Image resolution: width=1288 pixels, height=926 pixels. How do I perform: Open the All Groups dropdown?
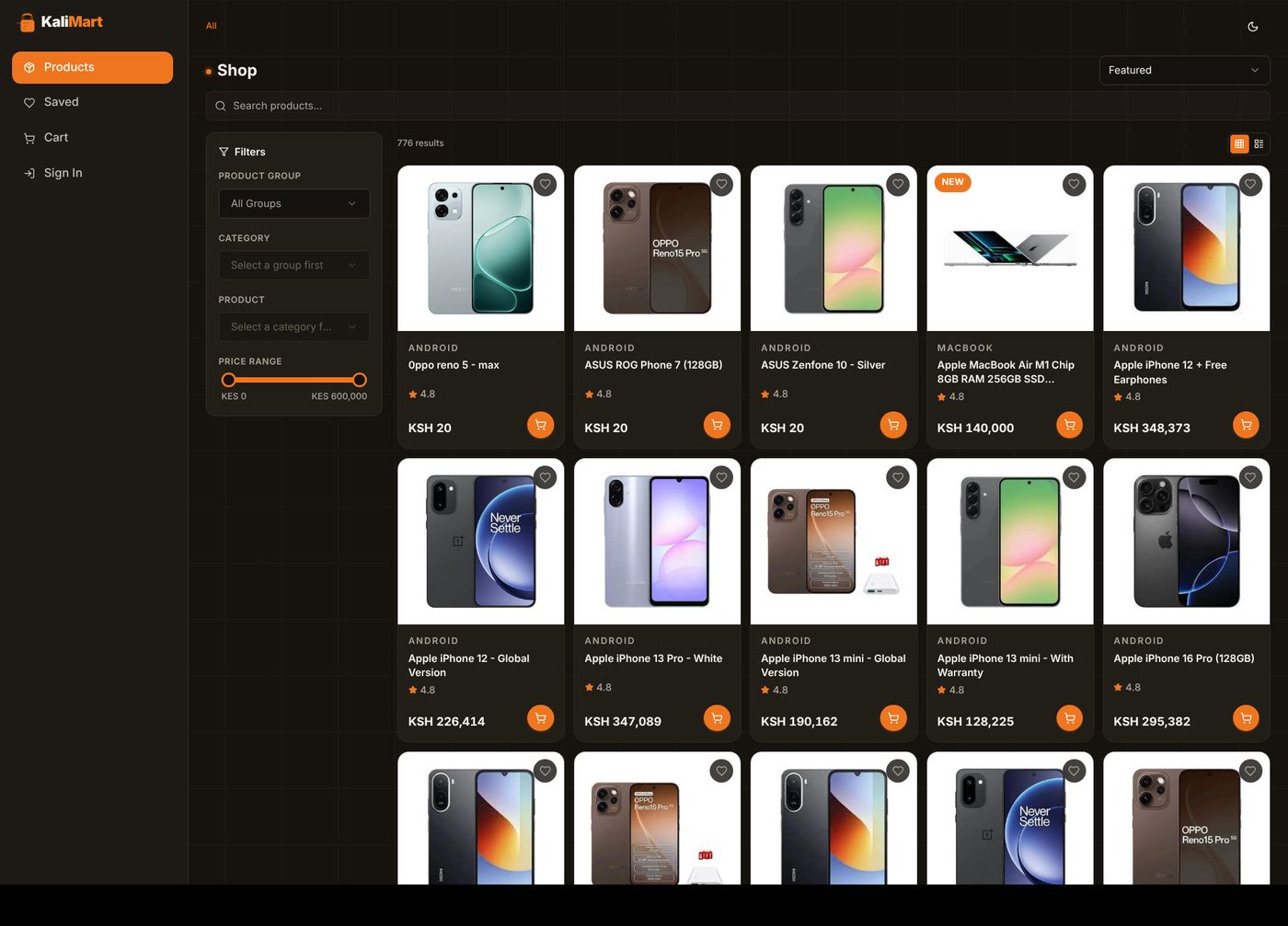(x=293, y=203)
